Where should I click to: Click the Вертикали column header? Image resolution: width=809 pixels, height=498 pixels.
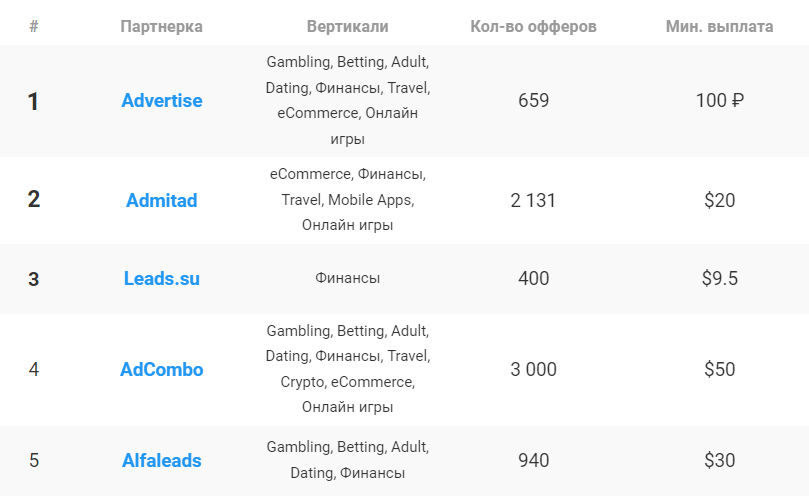coord(348,26)
